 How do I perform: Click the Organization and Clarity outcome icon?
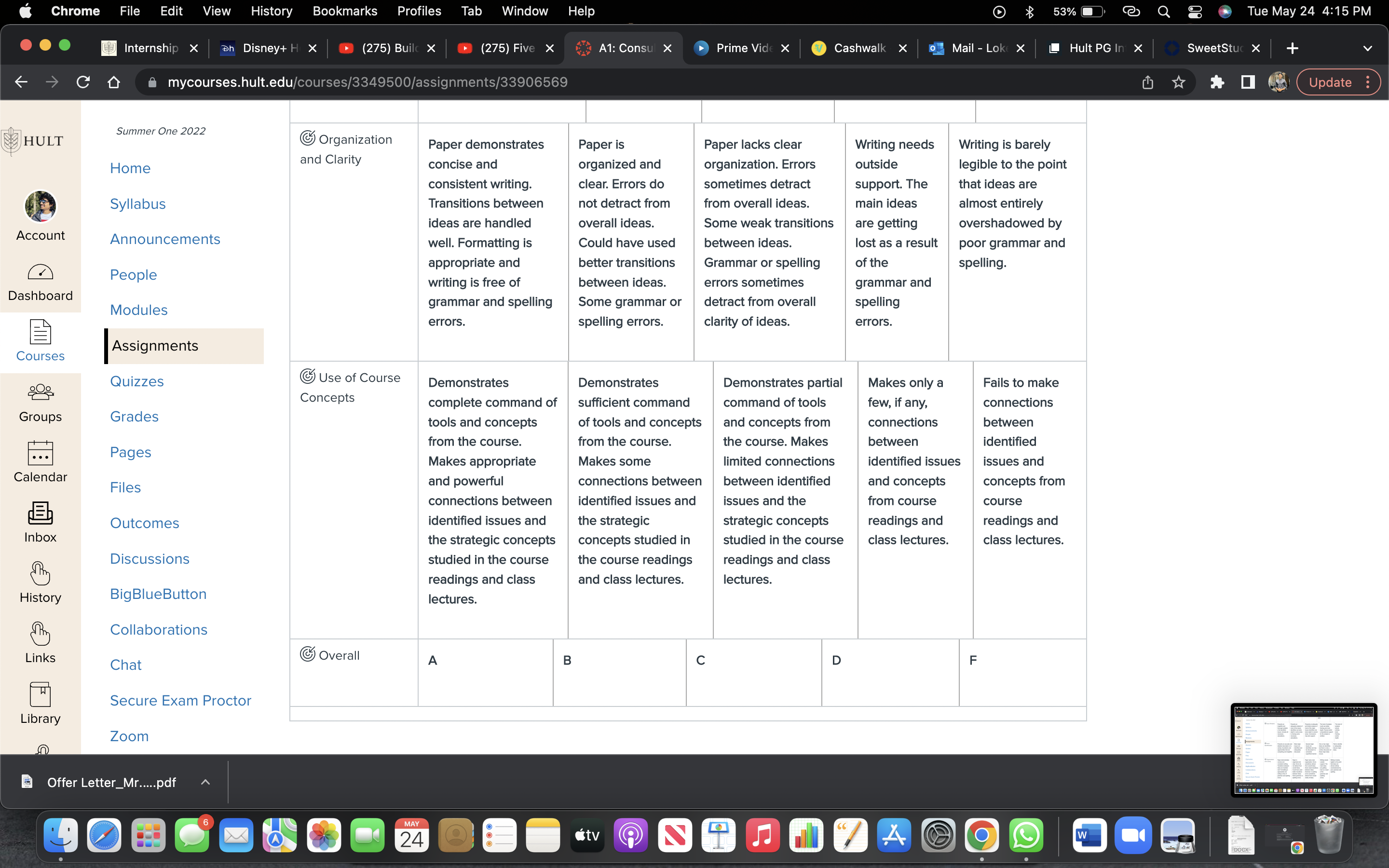click(308, 138)
